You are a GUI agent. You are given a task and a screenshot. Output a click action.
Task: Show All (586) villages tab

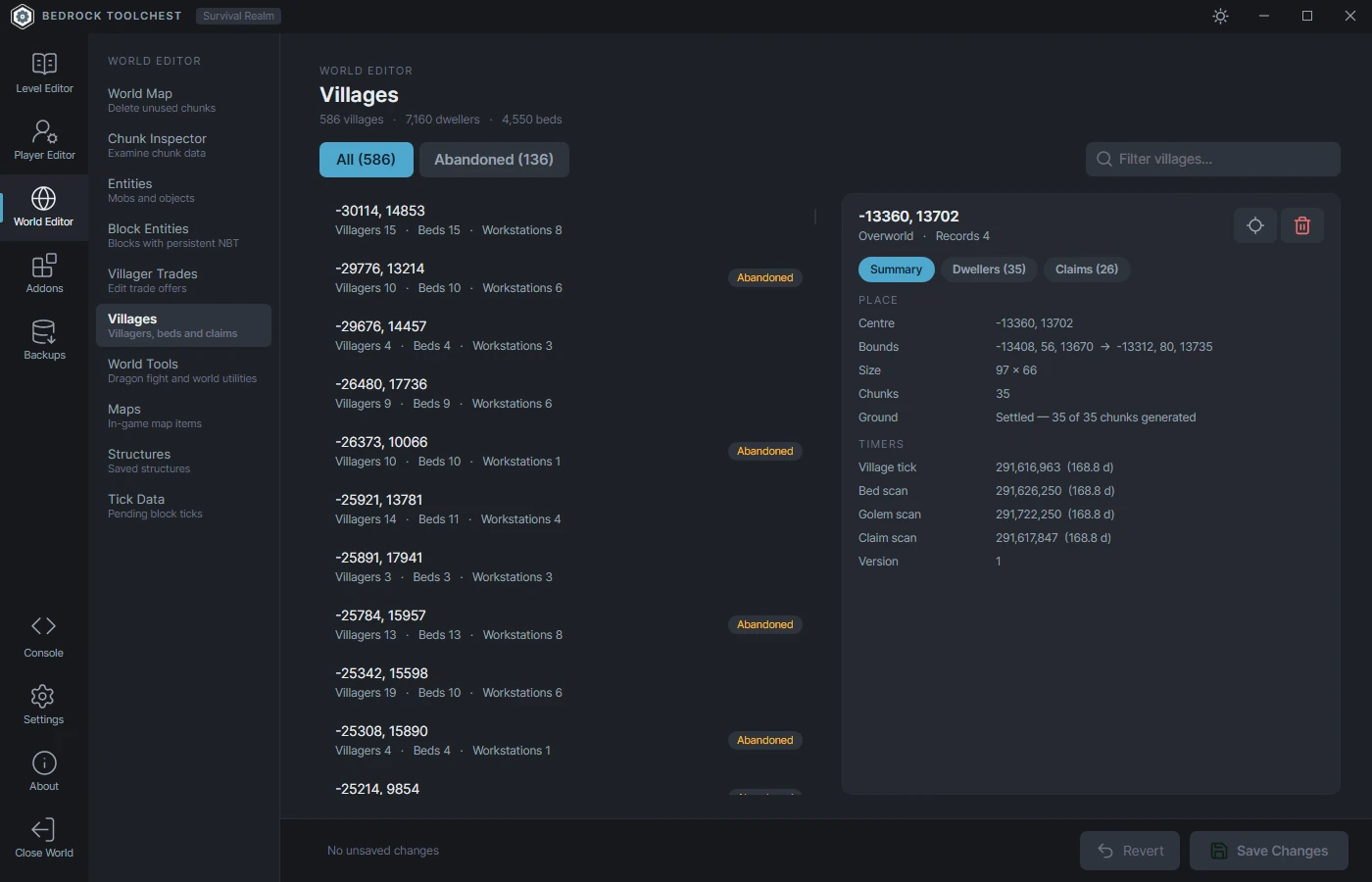tap(367, 160)
